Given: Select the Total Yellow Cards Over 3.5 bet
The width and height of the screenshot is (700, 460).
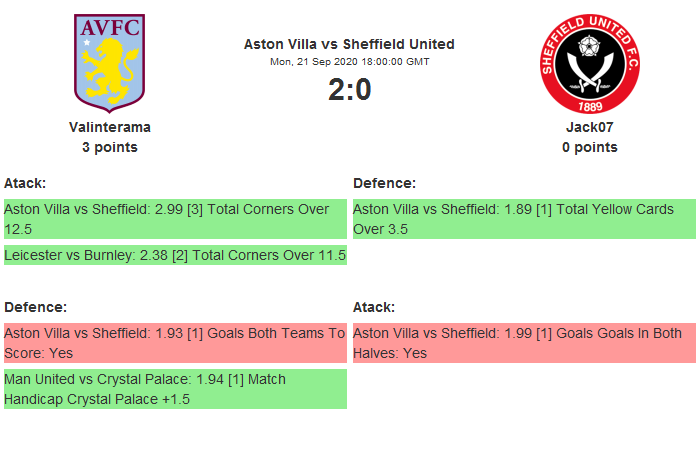Looking at the screenshot, I should coord(524,219).
